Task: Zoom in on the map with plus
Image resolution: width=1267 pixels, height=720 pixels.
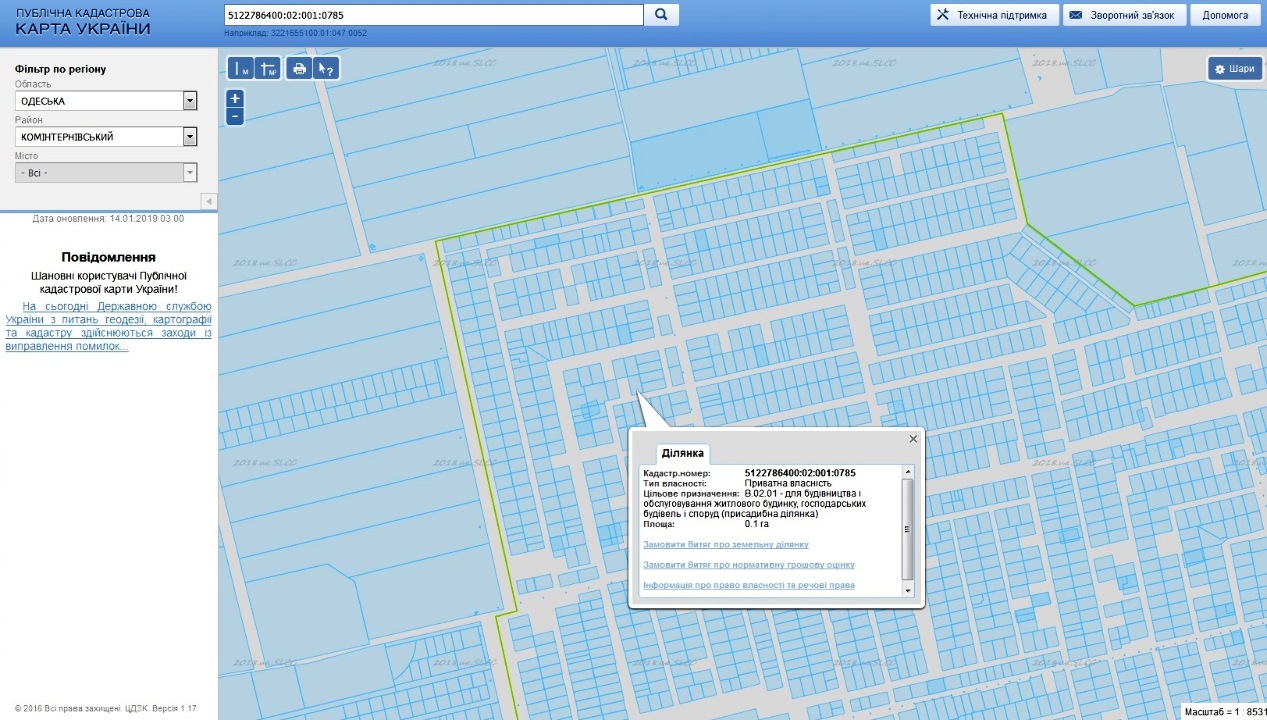Action: coord(235,98)
